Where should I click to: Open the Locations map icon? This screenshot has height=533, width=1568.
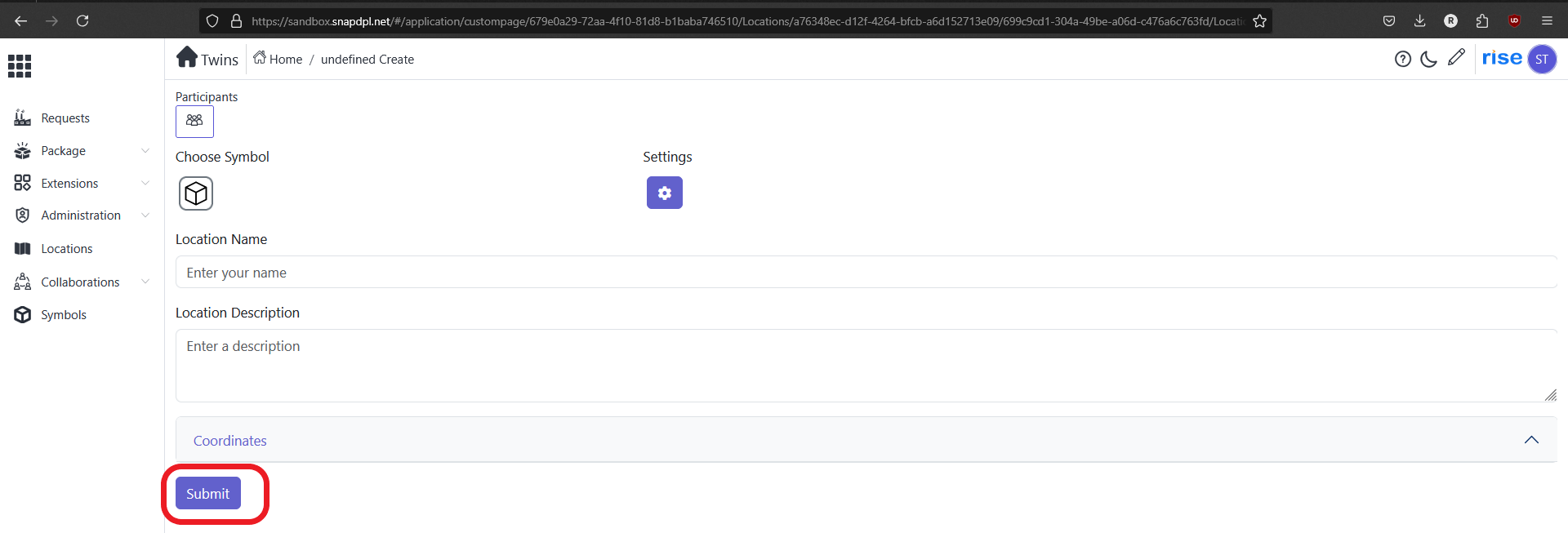point(22,249)
